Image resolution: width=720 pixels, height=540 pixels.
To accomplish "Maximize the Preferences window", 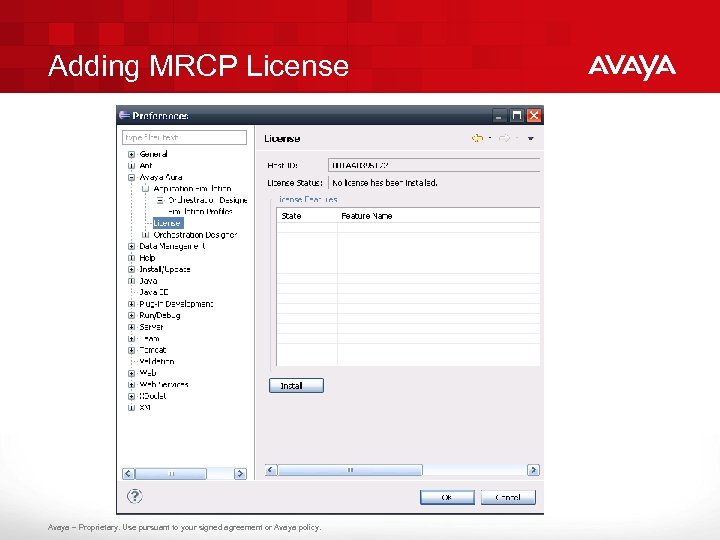I will [x=517, y=115].
